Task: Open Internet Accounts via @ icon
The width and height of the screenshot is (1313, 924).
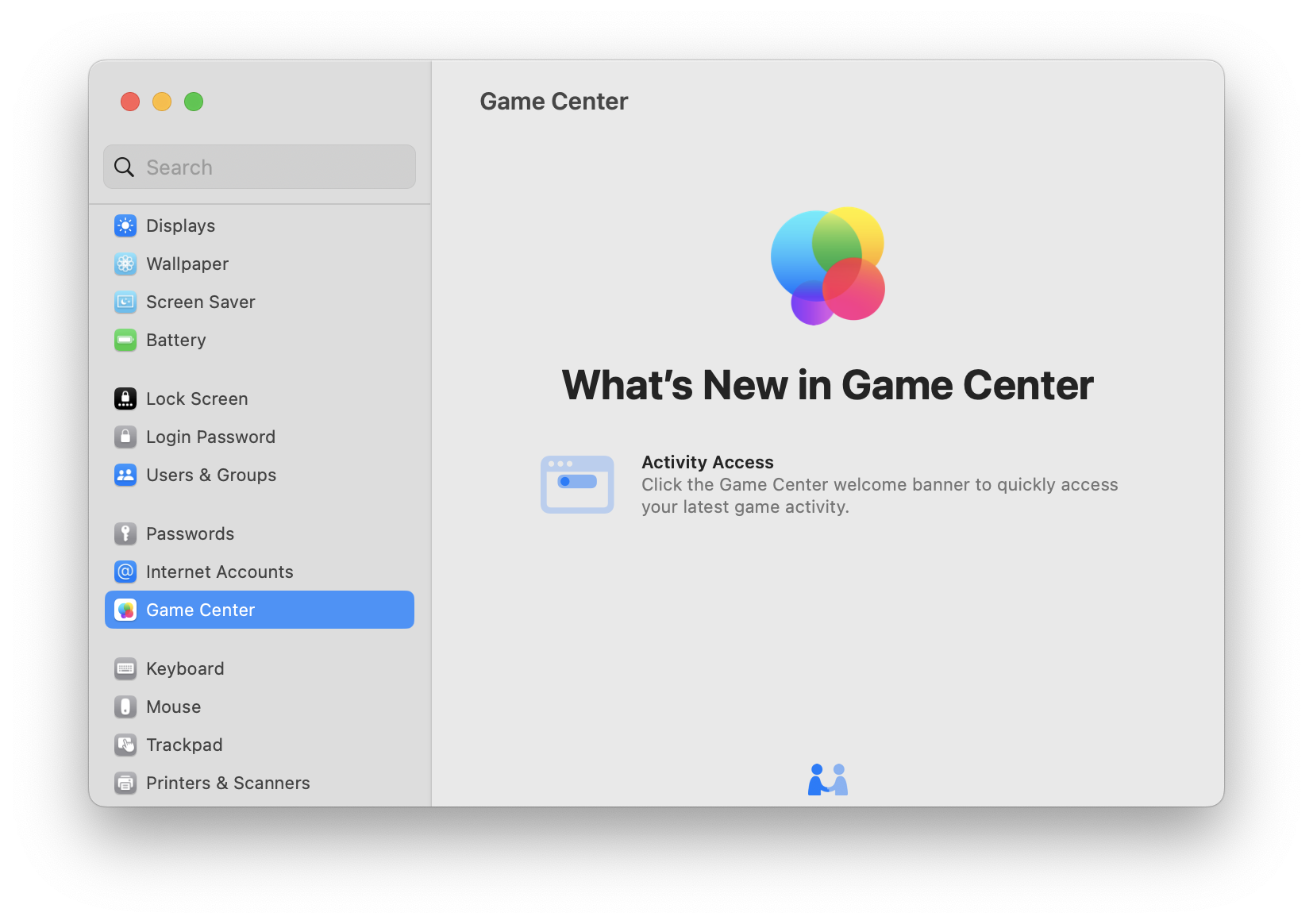Action: [125, 572]
